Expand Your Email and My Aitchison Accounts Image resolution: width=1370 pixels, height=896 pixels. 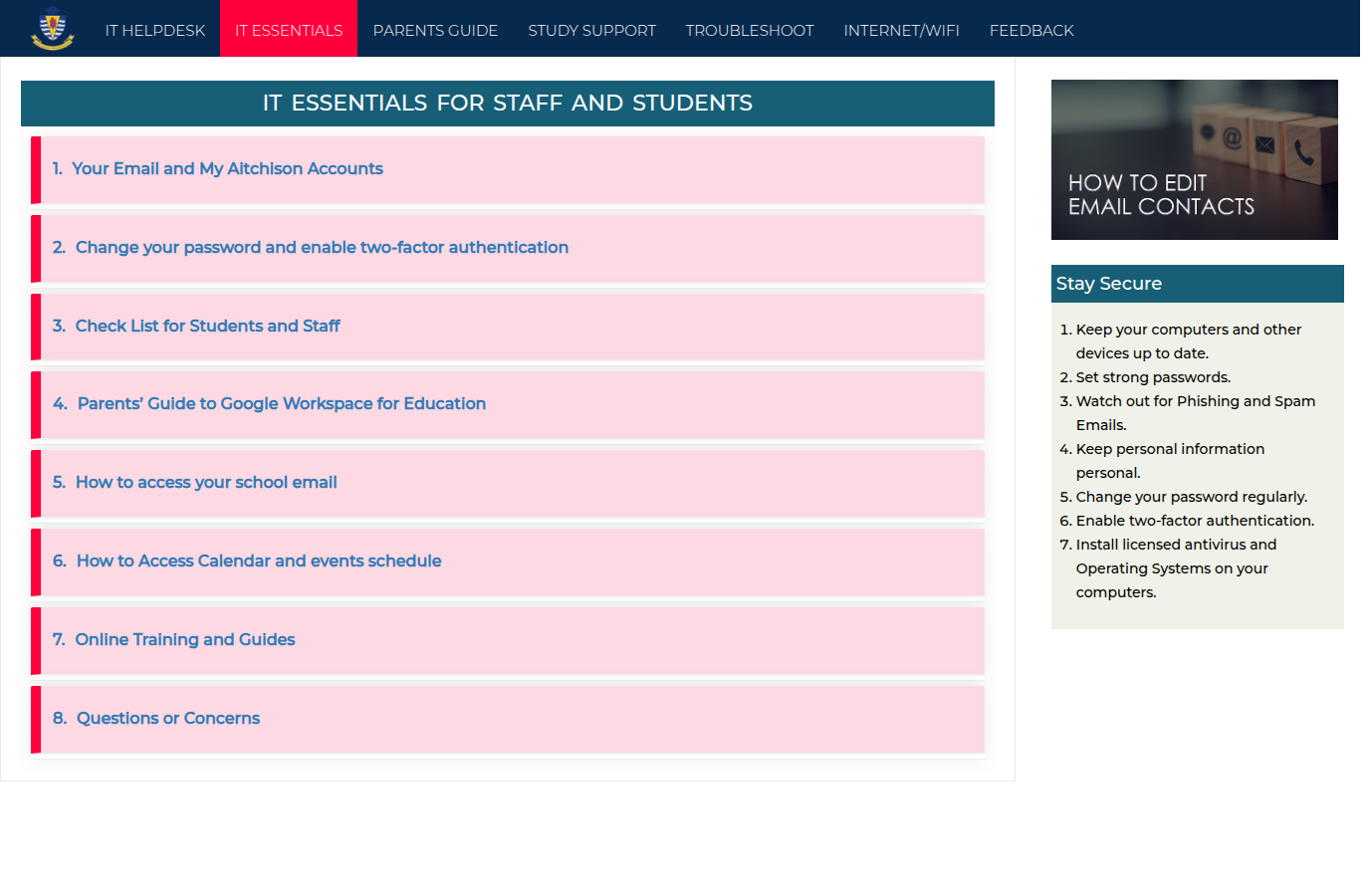508,169
